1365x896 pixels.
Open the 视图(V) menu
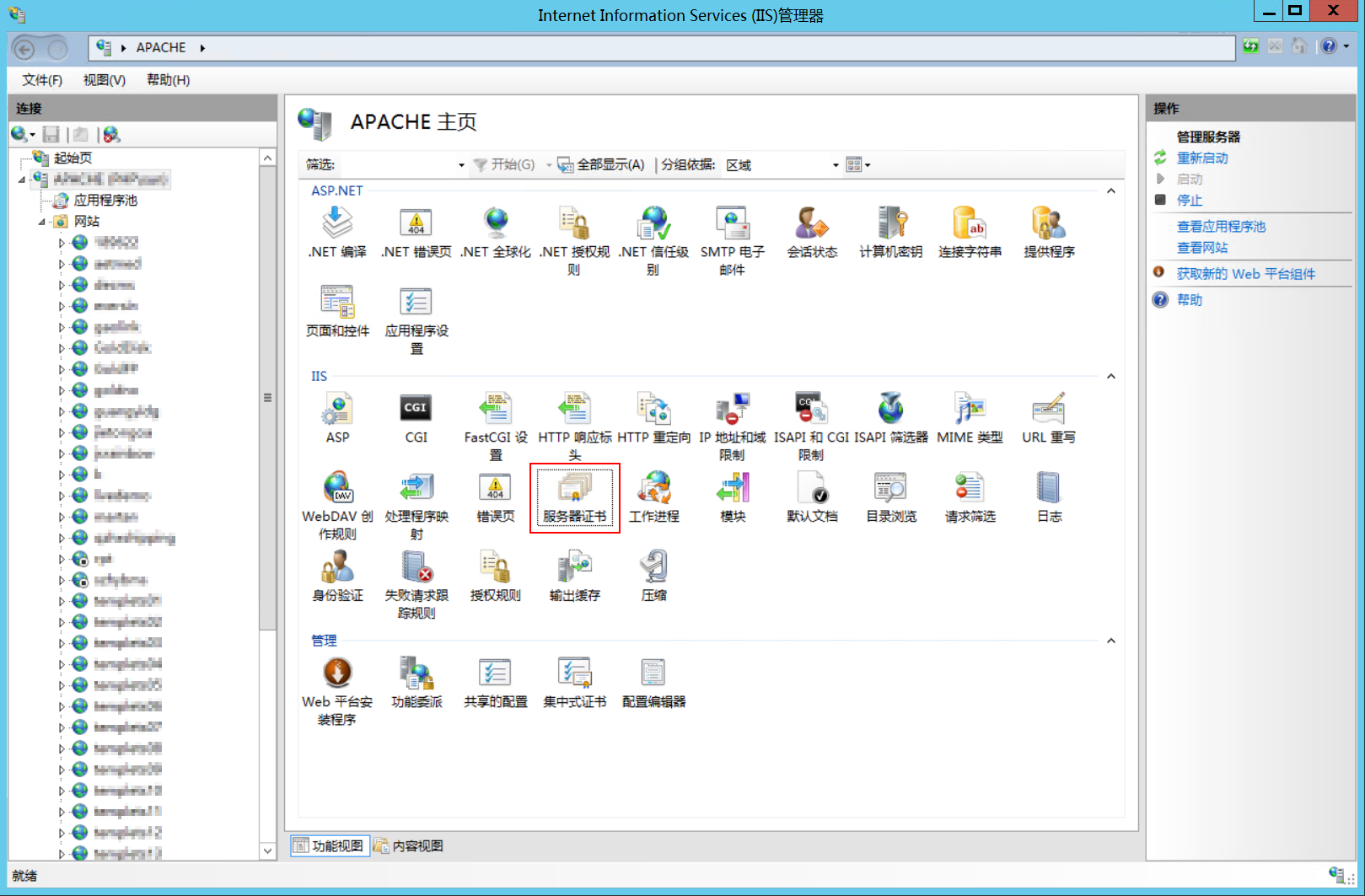105,80
